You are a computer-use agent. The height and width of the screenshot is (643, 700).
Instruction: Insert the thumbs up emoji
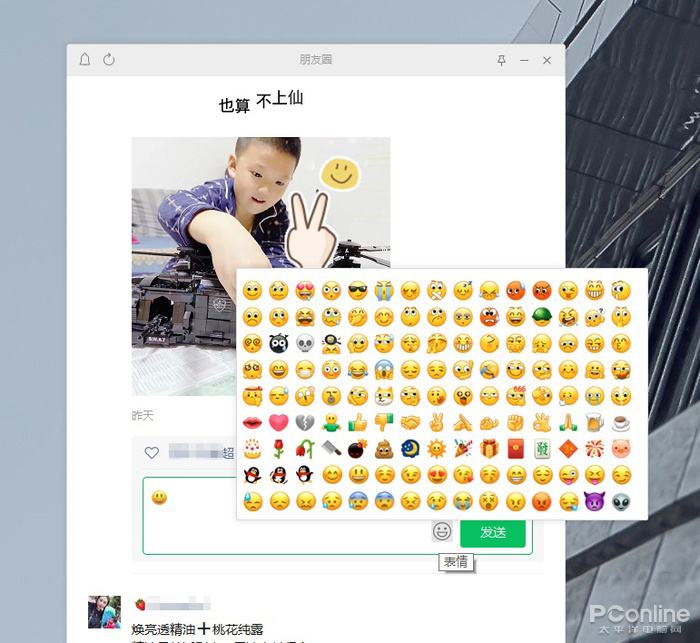point(358,422)
